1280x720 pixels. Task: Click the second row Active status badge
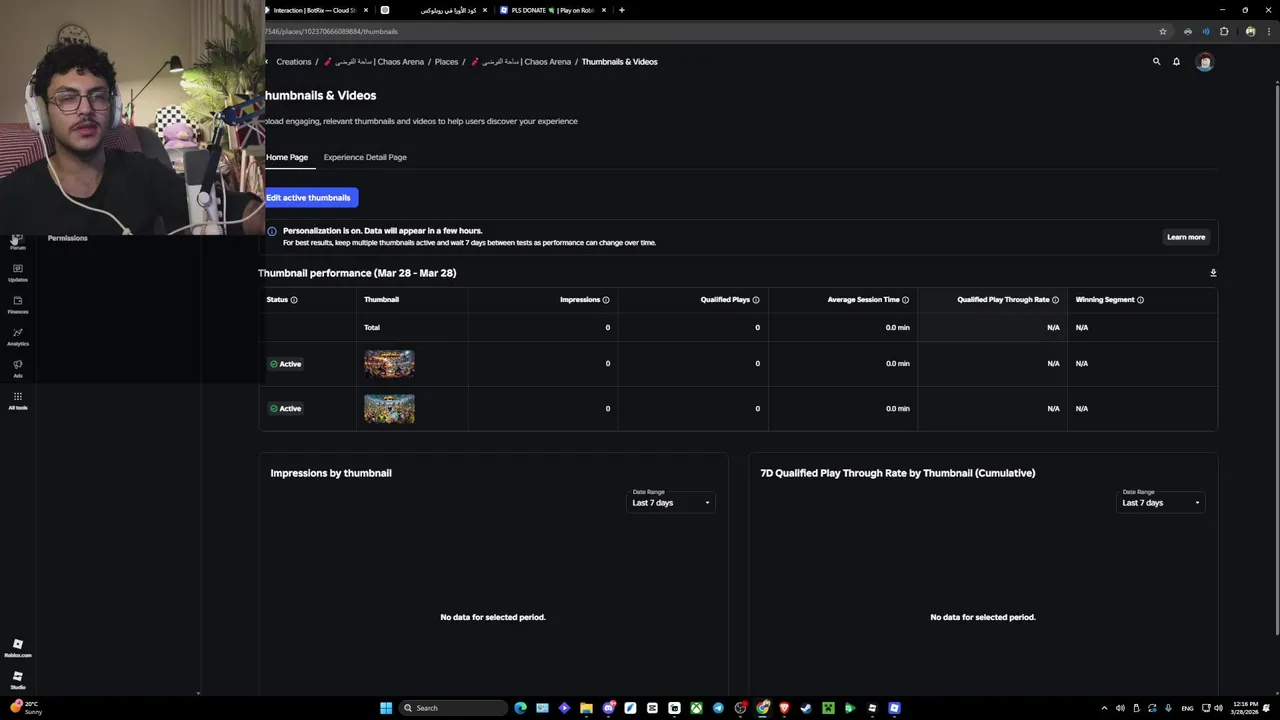(x=286, y=409)
